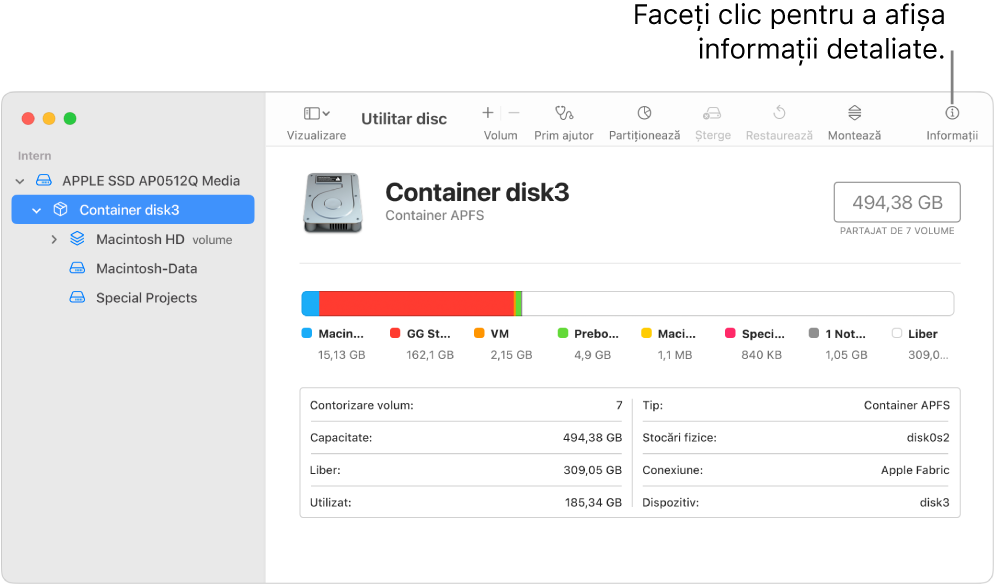995x585 pixels.
Task: Minimize window with yellow button
Action: 49,119
